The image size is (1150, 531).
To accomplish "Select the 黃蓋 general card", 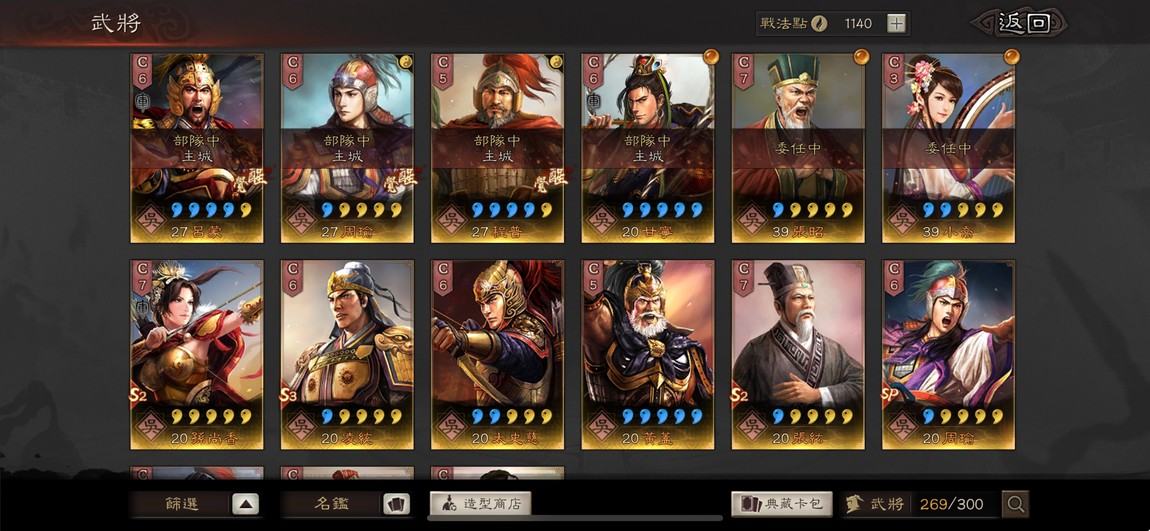I will pyautogui.click(x=648, y=354).
